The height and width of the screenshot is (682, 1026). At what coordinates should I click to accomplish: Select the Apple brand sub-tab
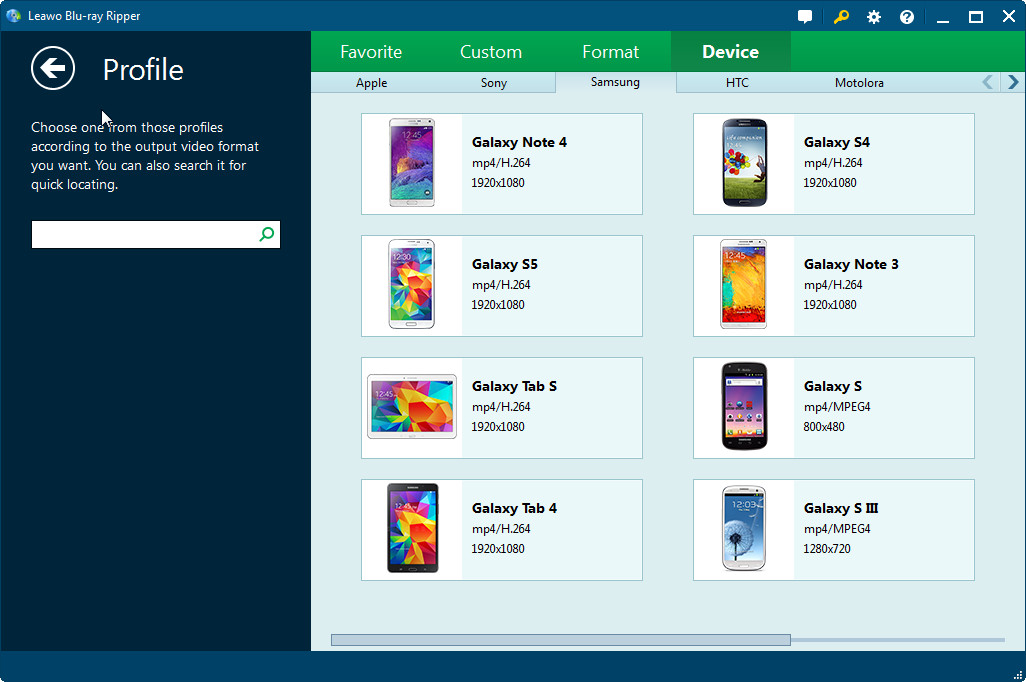pos(371,83)
